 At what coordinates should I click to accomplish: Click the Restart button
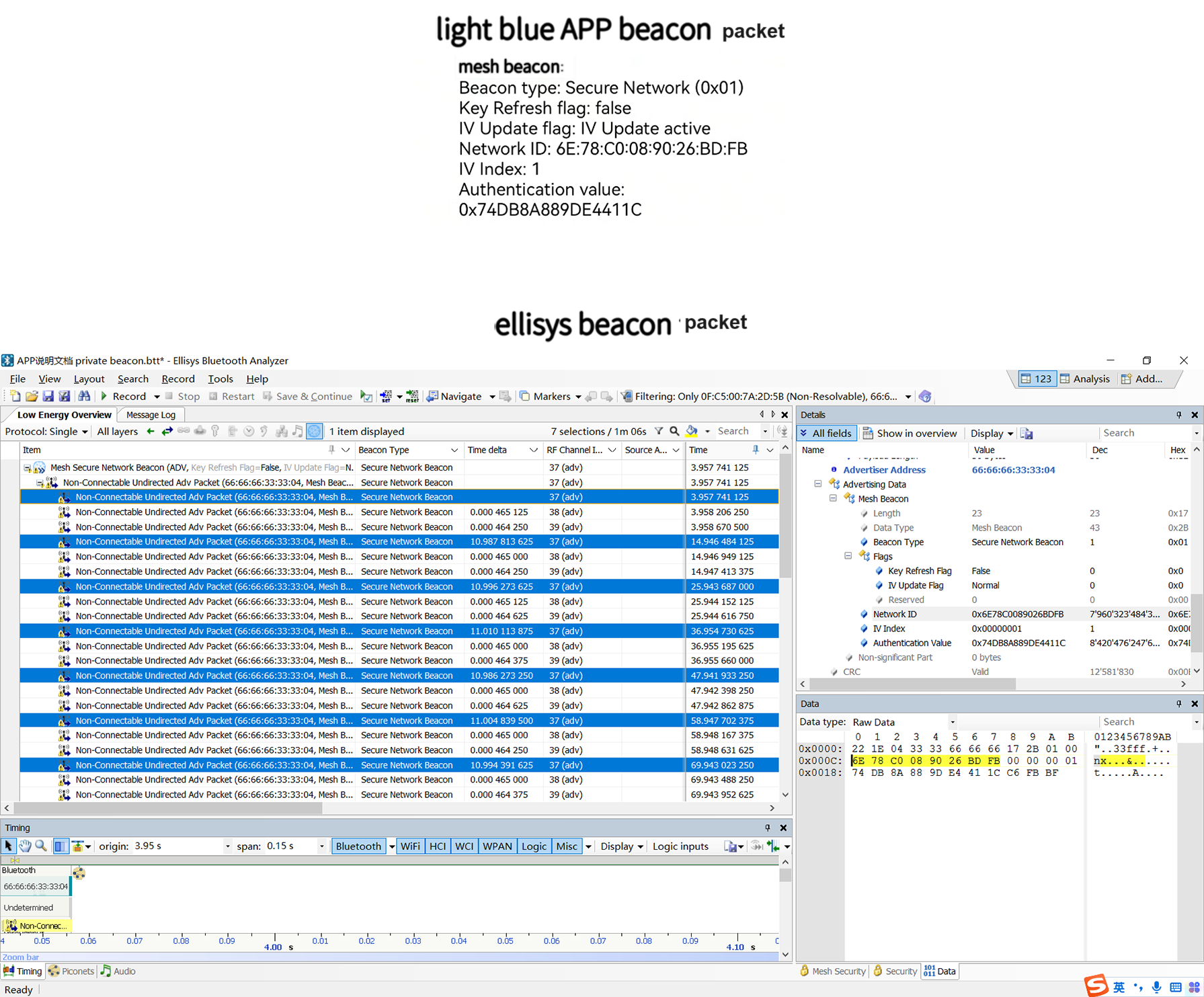(231, 397)
